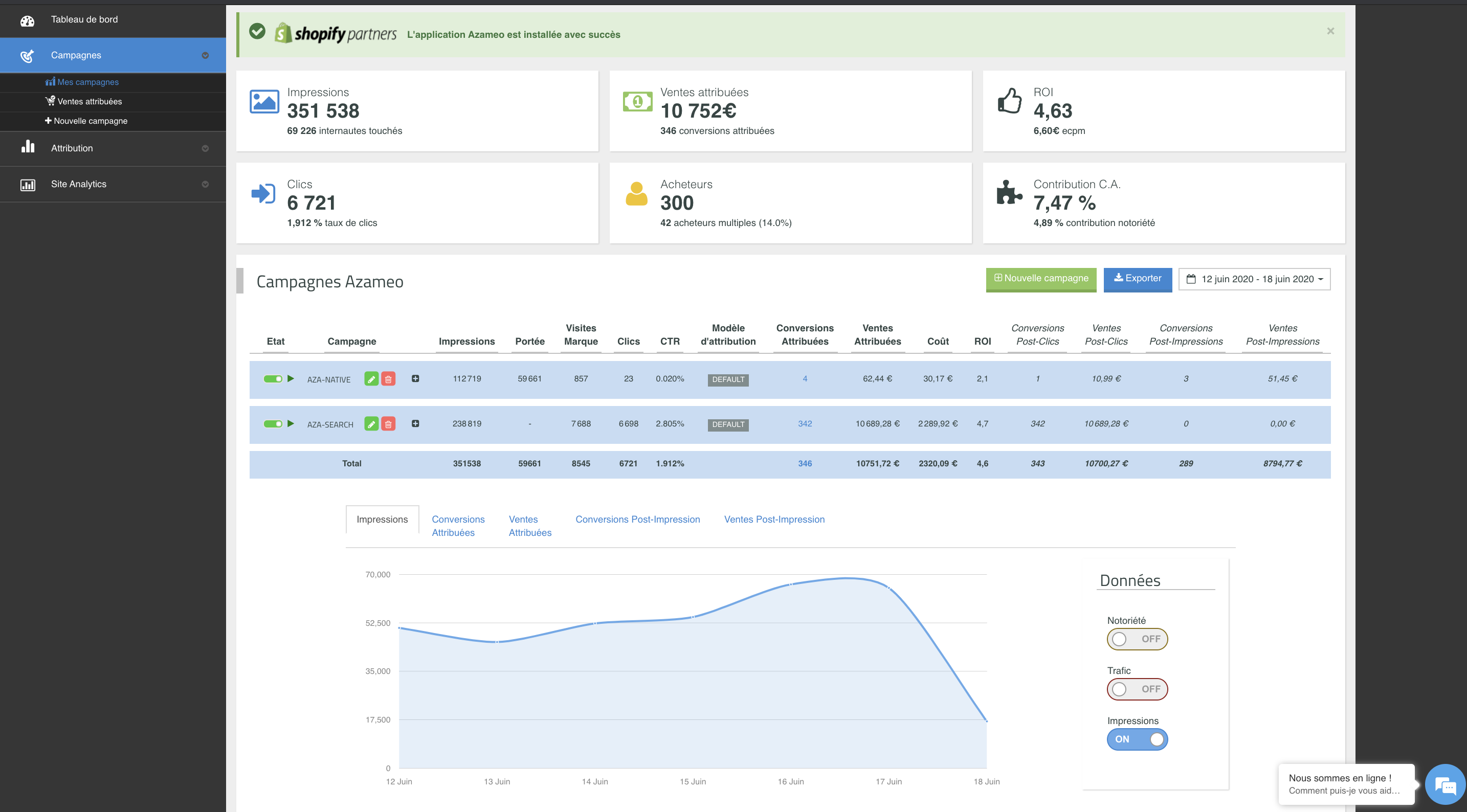Switch to Ventes Post-Impression tab

click(774, 520)
